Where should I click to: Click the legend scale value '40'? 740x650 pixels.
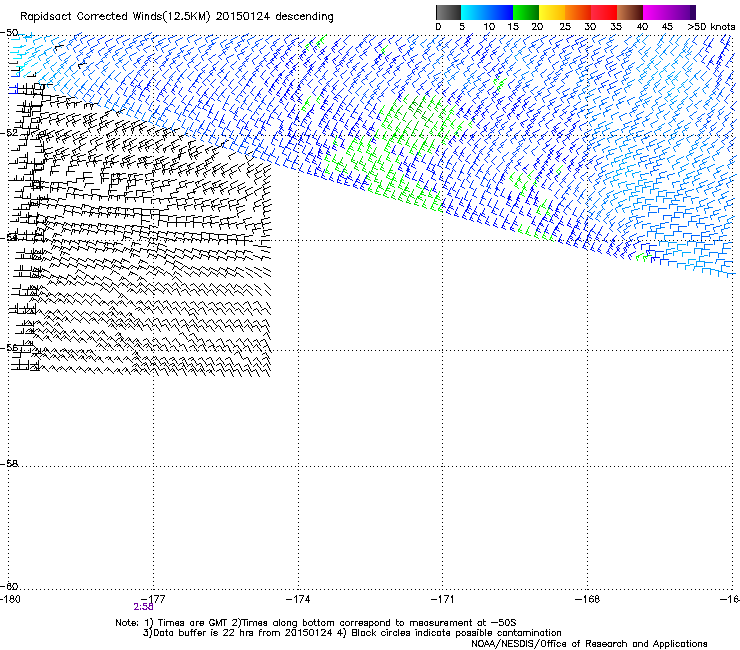pyautogui.click(x=642, y=27)
